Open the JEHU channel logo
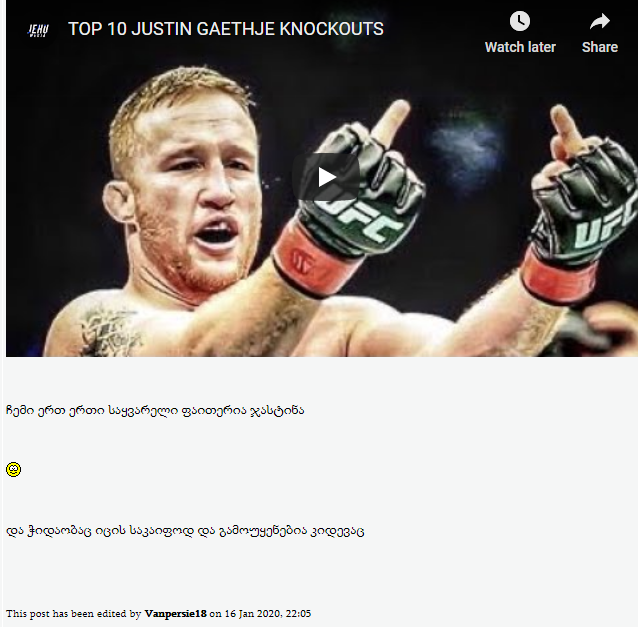This screenshot has height=628, width=638. click(x=38, y=30)
